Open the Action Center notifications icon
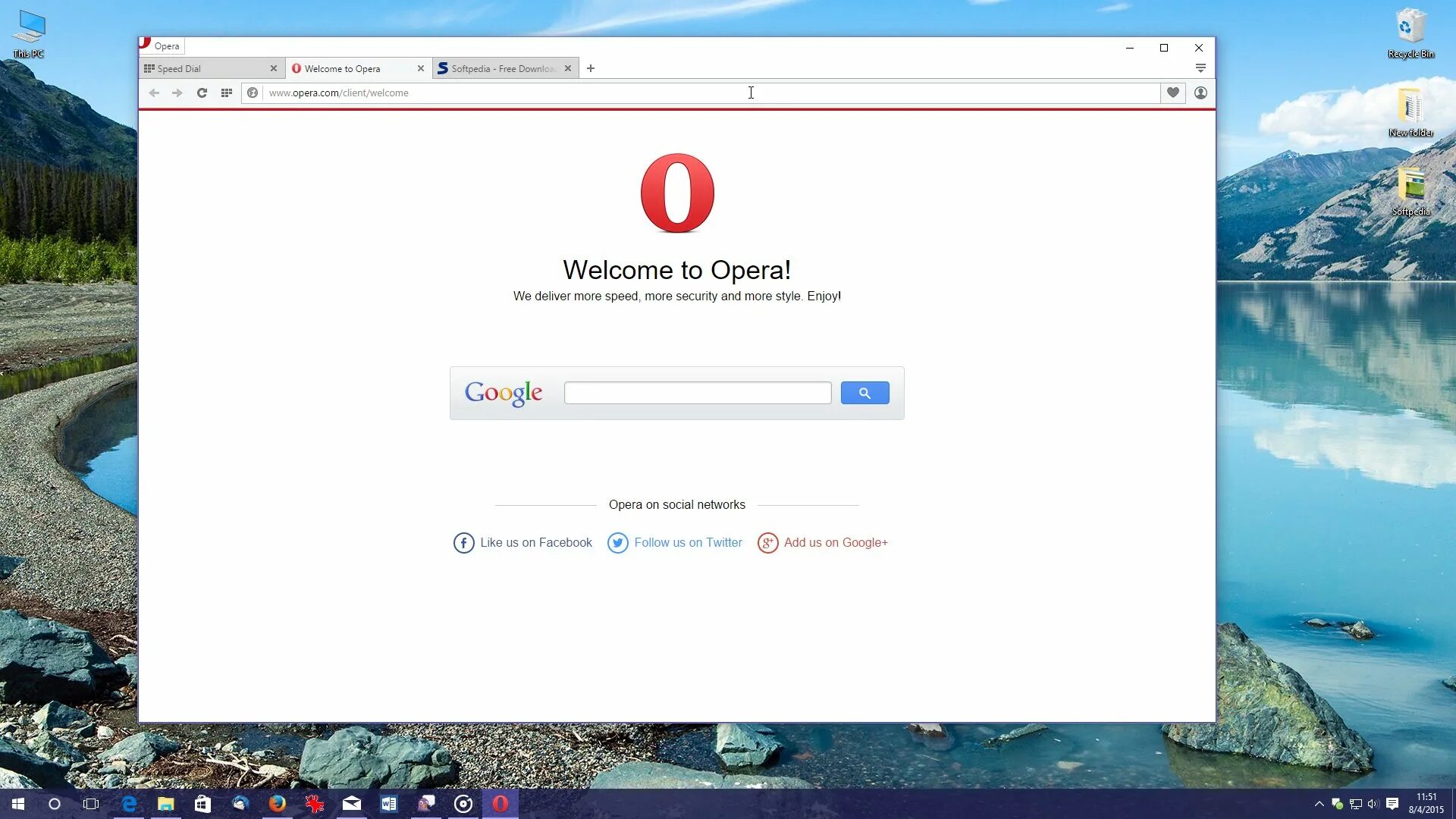 coord(1392,804)
